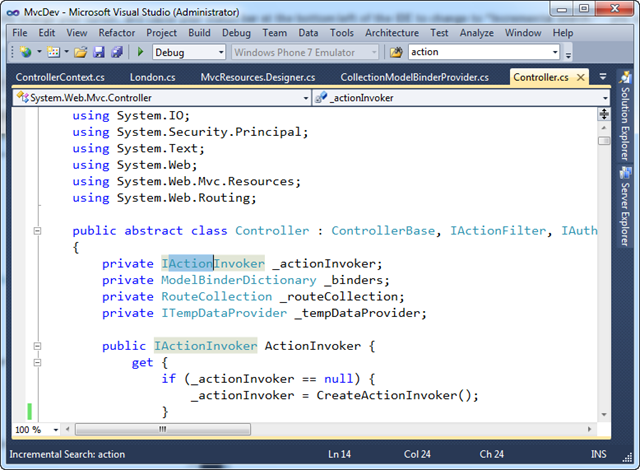Open the Edit menu
The image size is (640, 470).
[47, 33]
